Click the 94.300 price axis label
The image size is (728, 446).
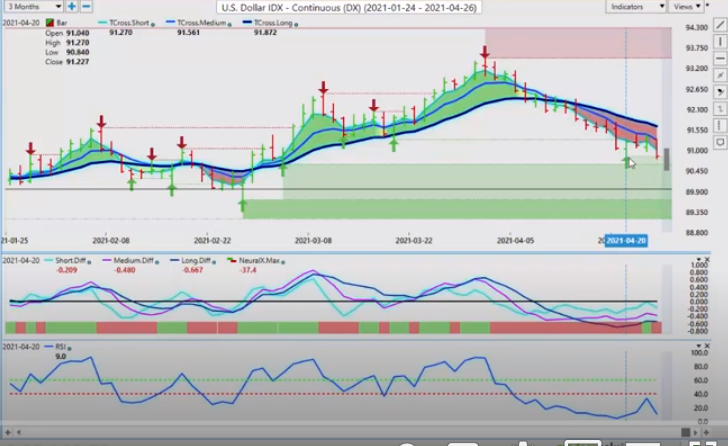coord(696,27)
